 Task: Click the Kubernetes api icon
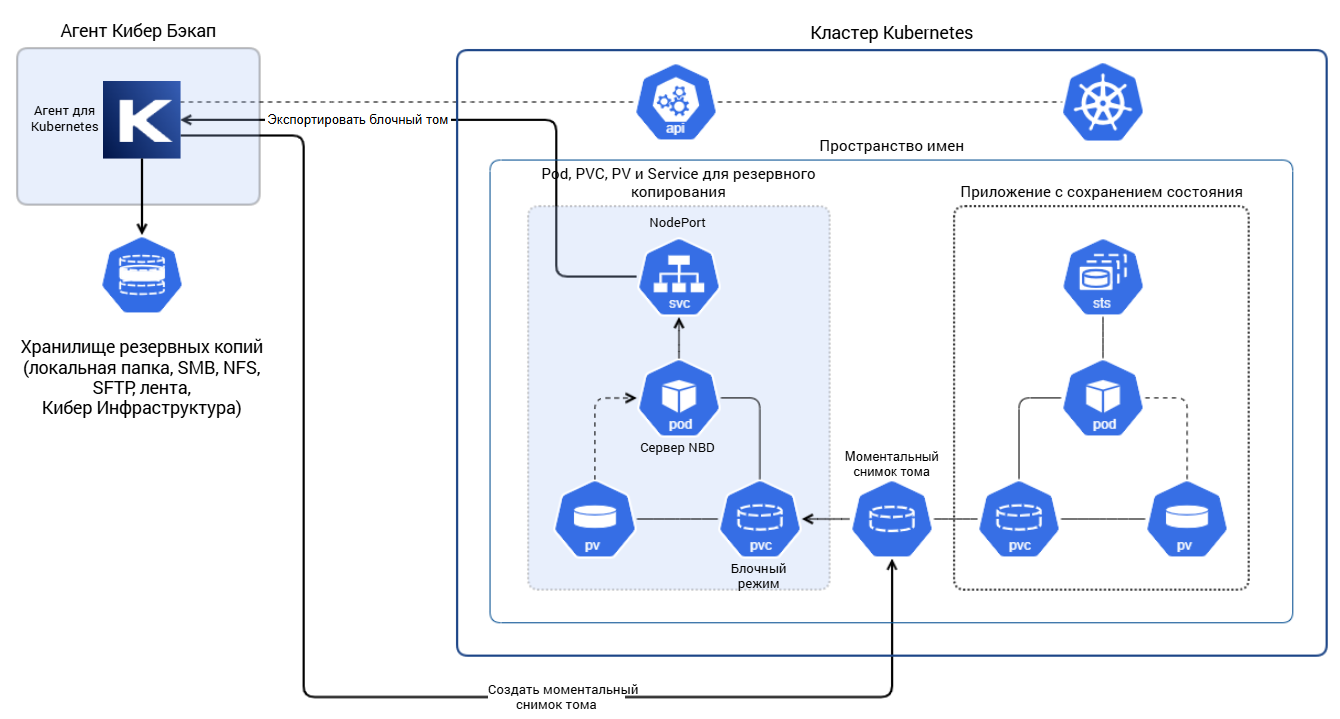[678, 104]
